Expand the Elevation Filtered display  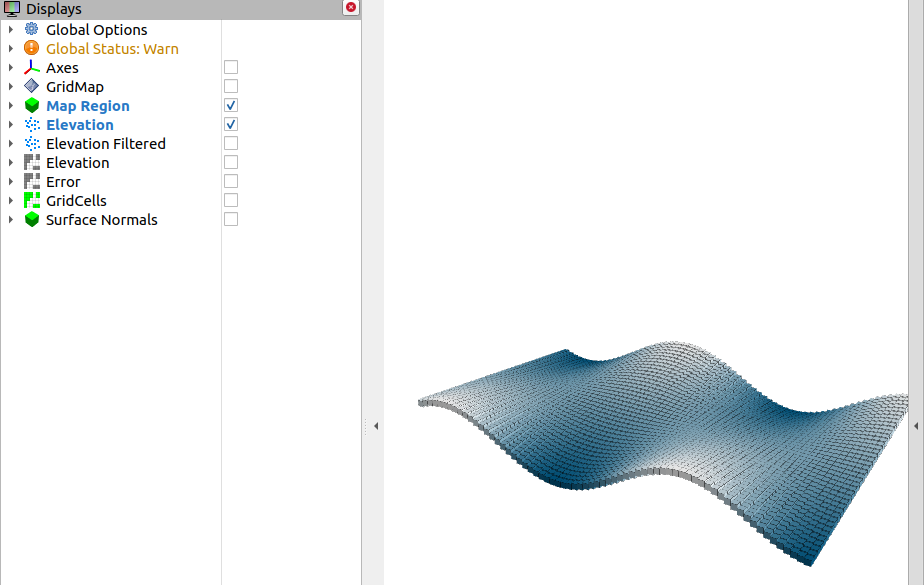point(10,143)
